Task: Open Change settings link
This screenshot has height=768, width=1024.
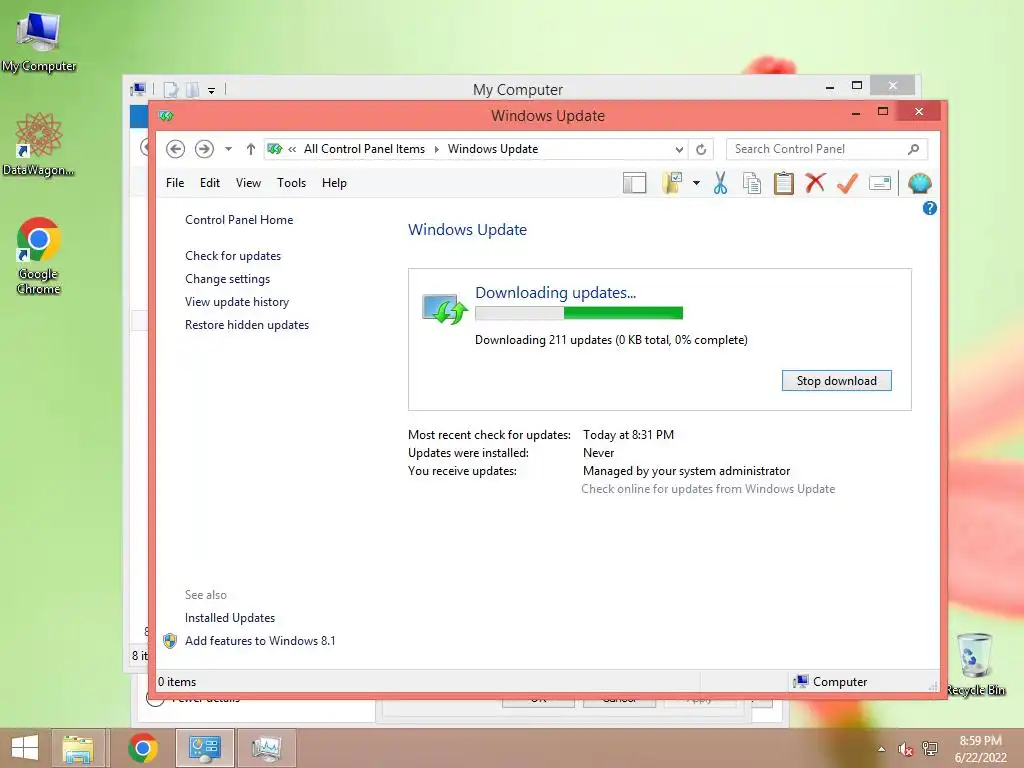Action: click(x=227, y=279)
